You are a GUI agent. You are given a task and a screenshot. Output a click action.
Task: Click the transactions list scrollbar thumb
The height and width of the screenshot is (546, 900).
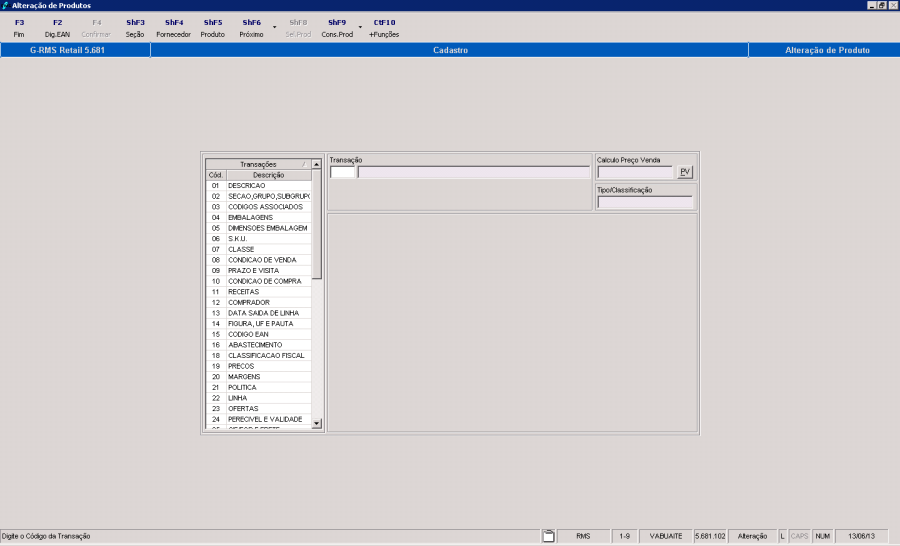point(316,224)
